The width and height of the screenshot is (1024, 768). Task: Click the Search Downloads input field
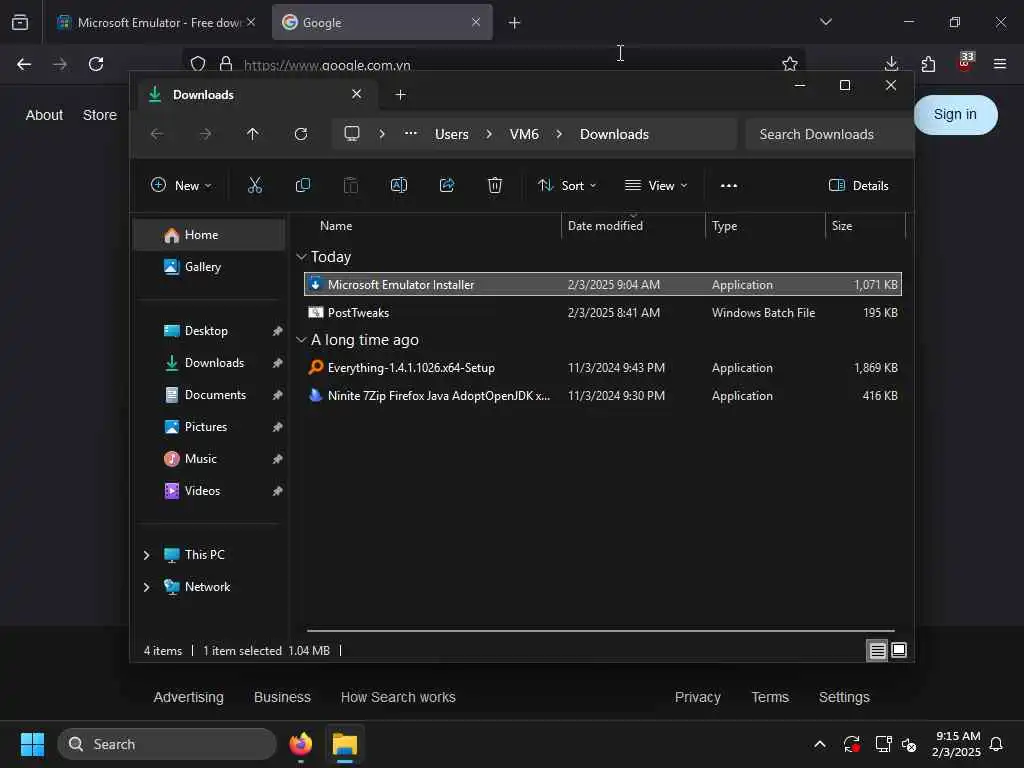(828, 134)
